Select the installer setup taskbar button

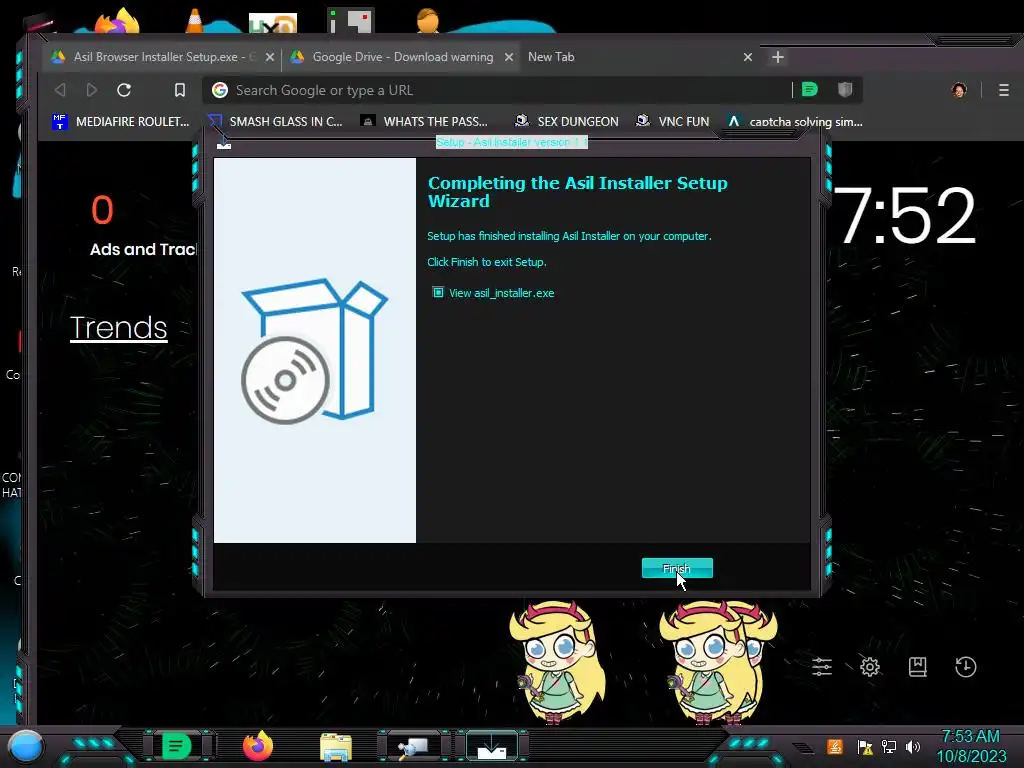[492, 746]
